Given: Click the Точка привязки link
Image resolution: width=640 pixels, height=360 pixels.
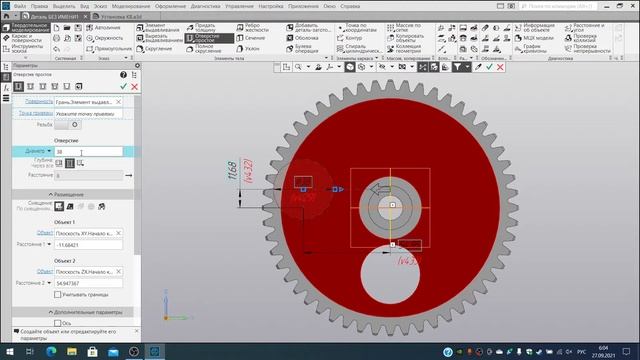Looking at the screenshot, I should (x=36, y=113).
